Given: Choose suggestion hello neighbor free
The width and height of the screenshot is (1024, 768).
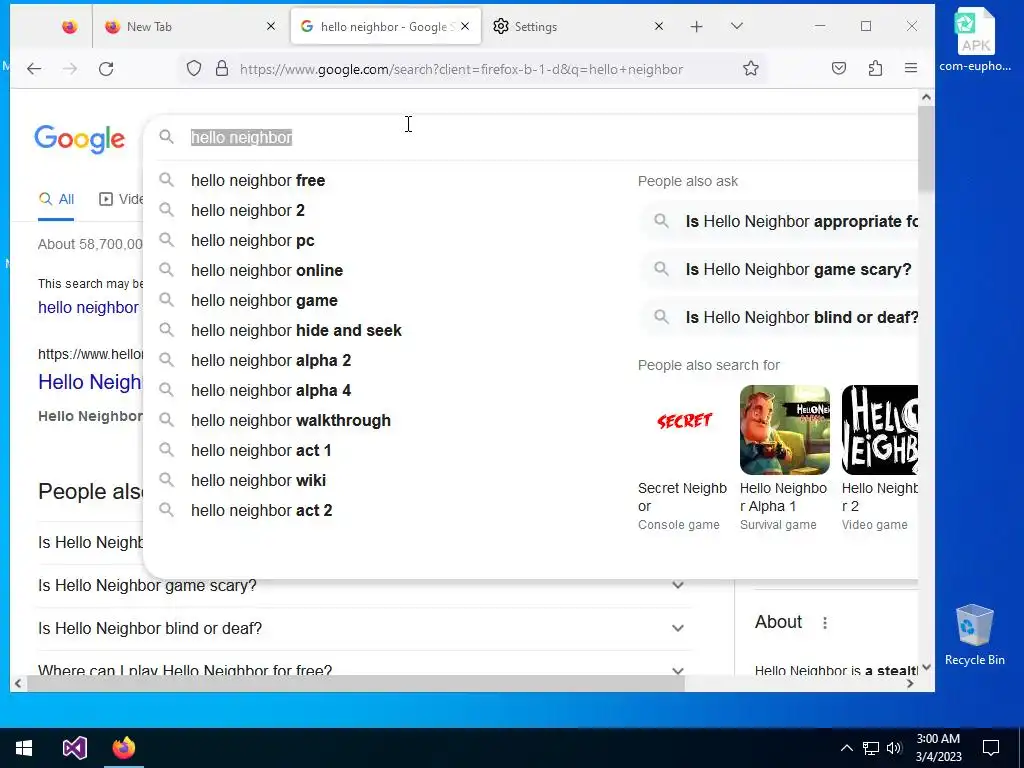Looking at the screenshot, I should click(x=258, y=180).
